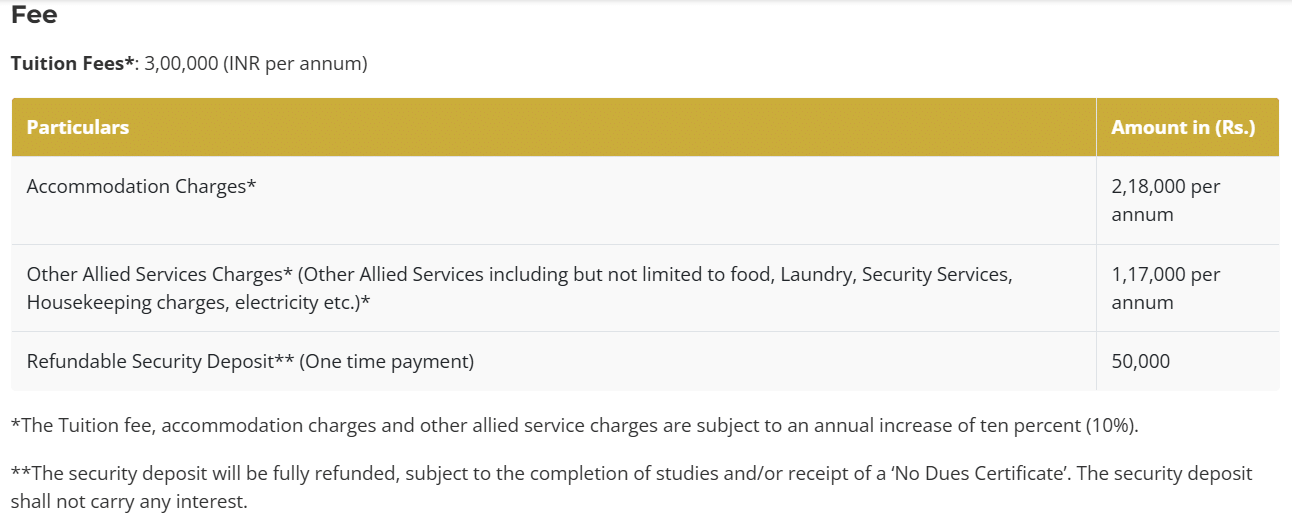Click "ten percent (10%)" in the footnote
Viewport: 1292px width, 517px height.
click(1064, 425)
